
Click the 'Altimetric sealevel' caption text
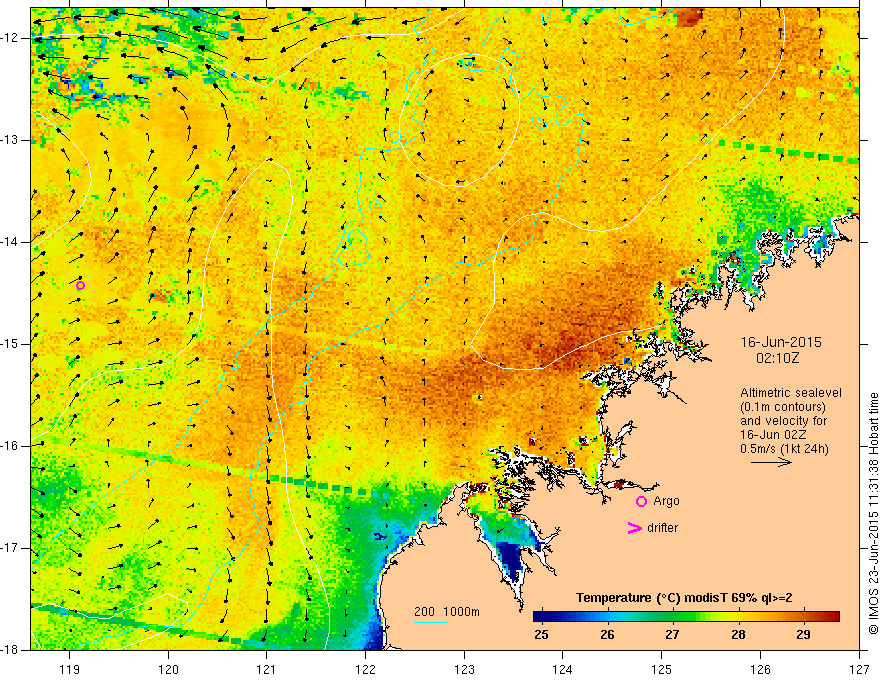pos(791,393)
